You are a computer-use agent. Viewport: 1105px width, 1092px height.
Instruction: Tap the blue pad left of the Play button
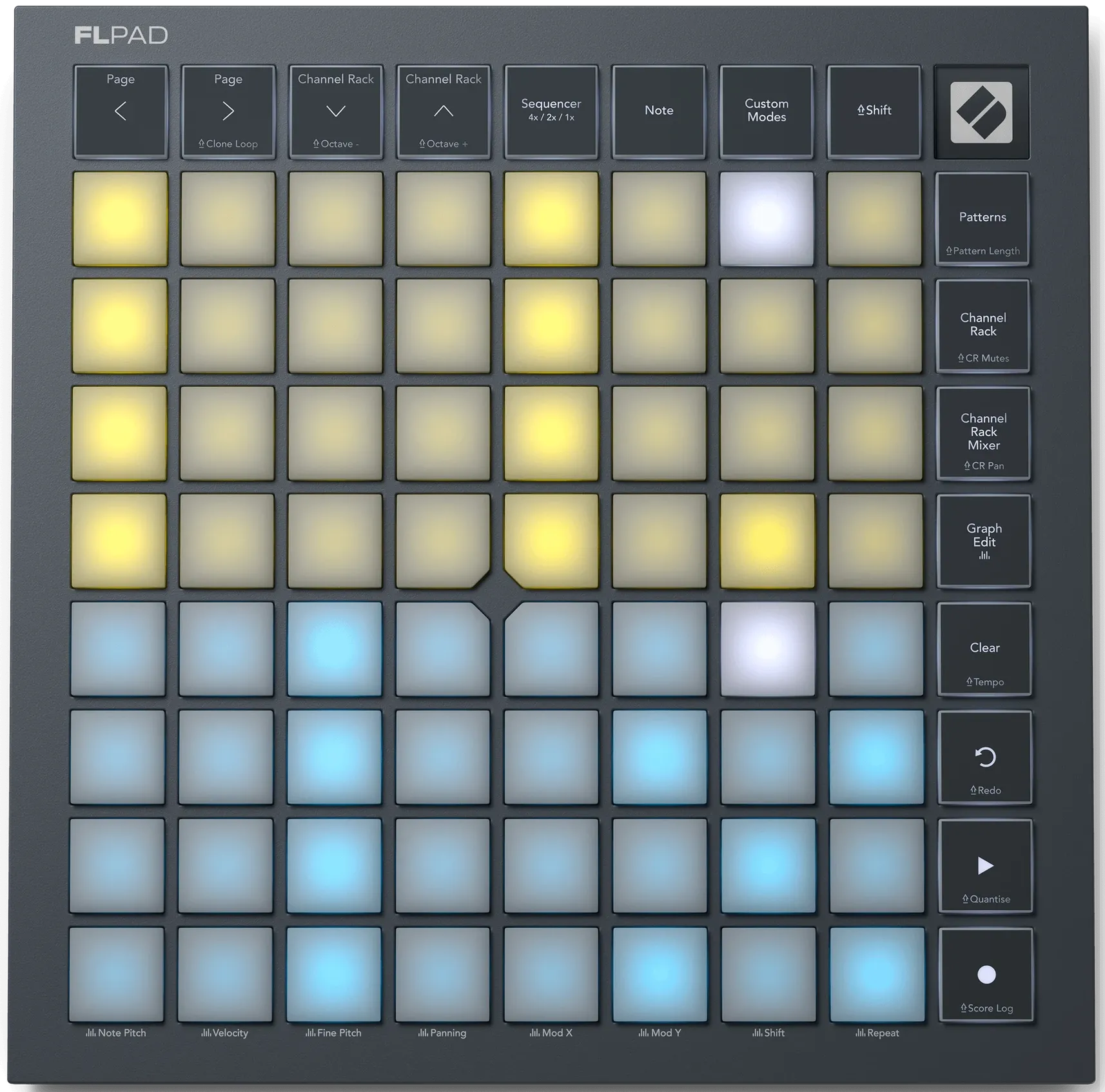(877, 866)
